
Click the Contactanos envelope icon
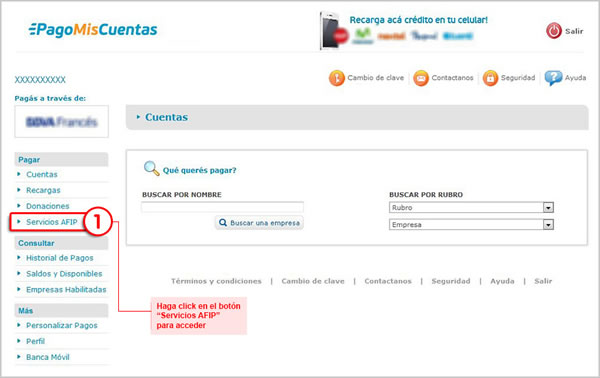421,78
